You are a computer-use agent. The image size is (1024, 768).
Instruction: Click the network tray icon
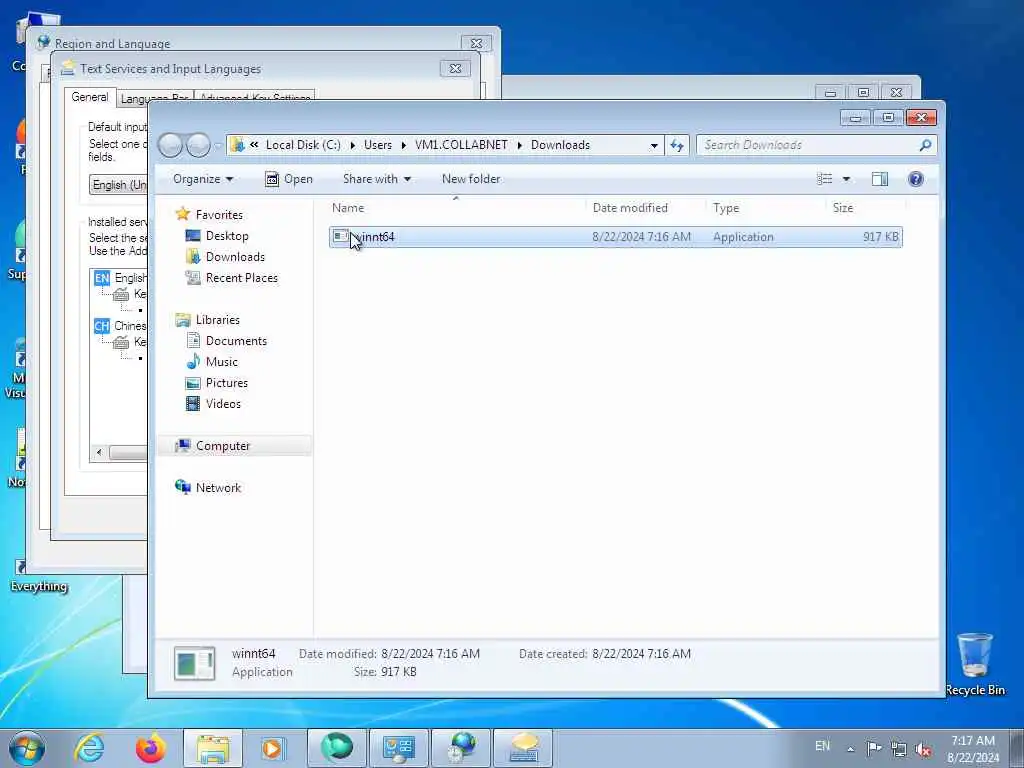(899, 749)
